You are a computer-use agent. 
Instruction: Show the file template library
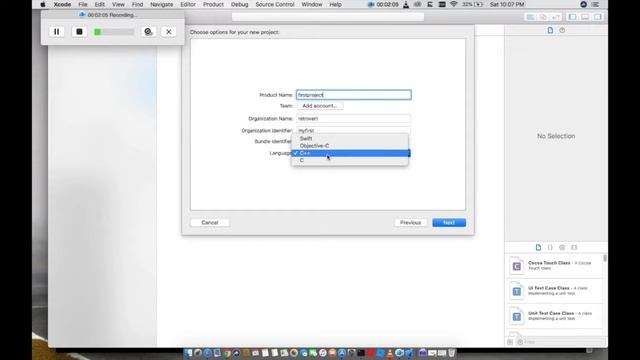coord(538,247)
